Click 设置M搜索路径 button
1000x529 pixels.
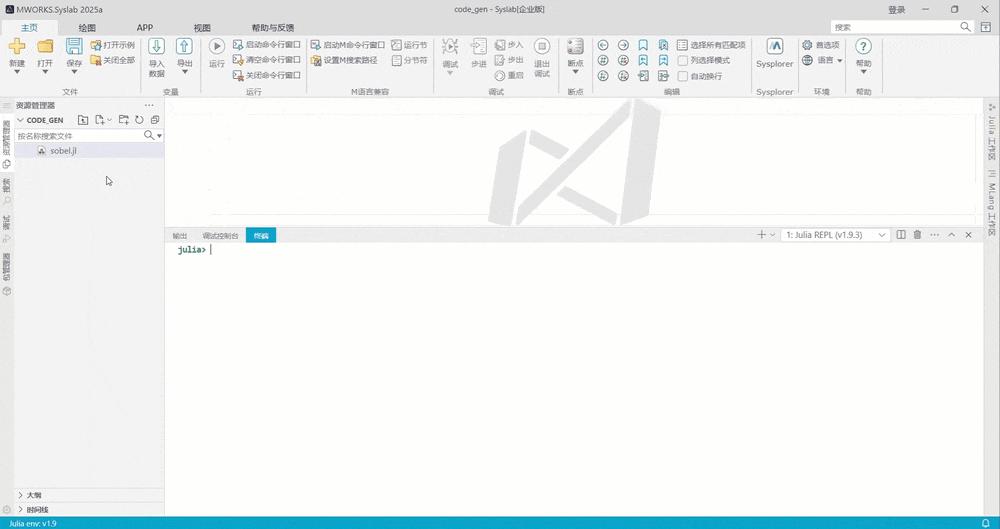pyautogui.click(x=344, y=60)
